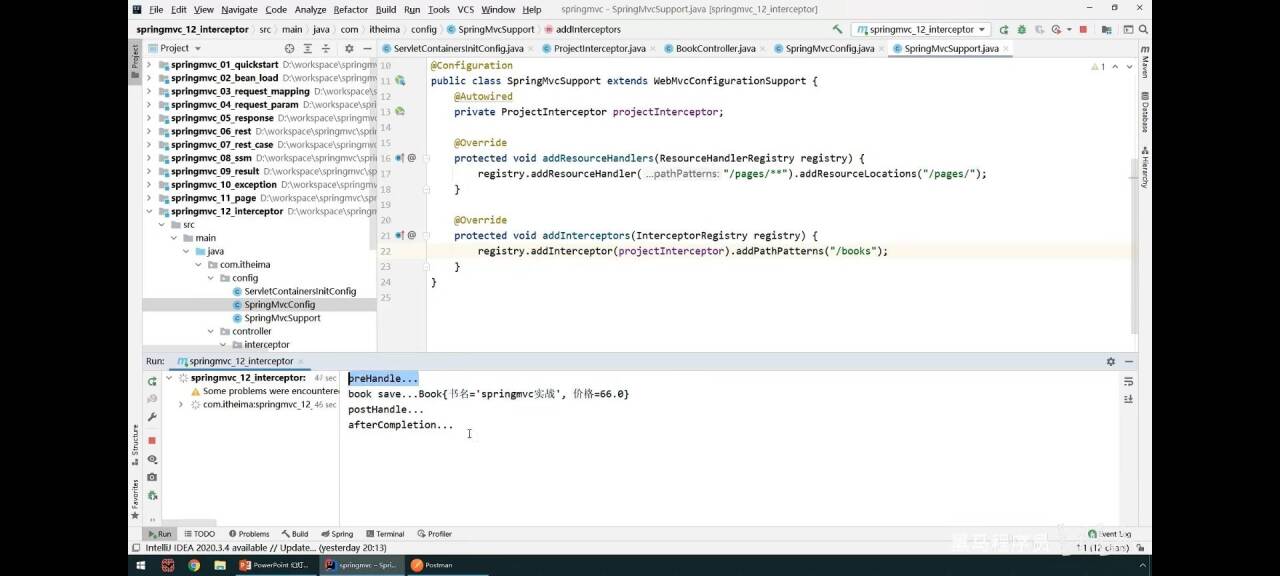Open the Project view selector dropdown
1280x576 pixels.
point(174,48)
